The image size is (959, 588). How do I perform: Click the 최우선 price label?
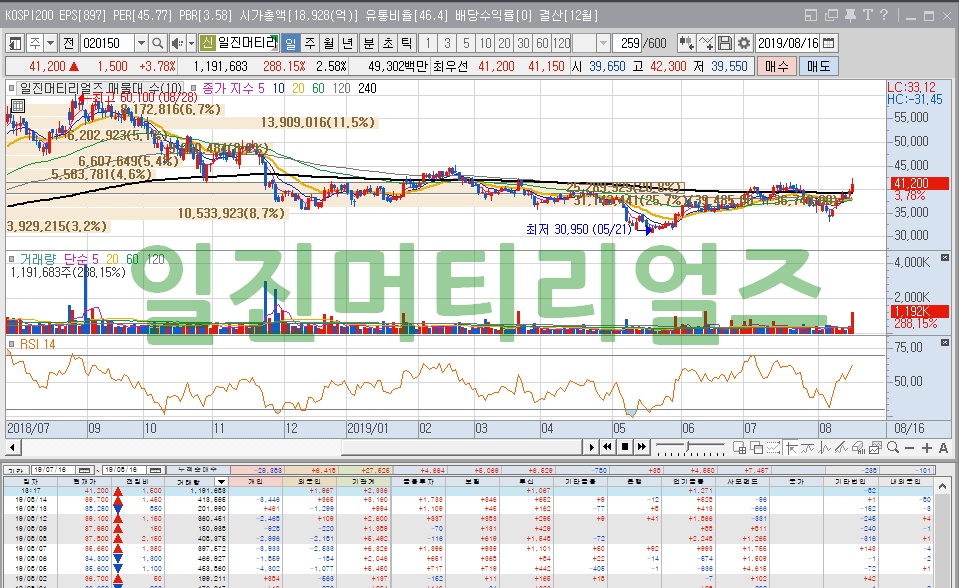pos(450,66)
